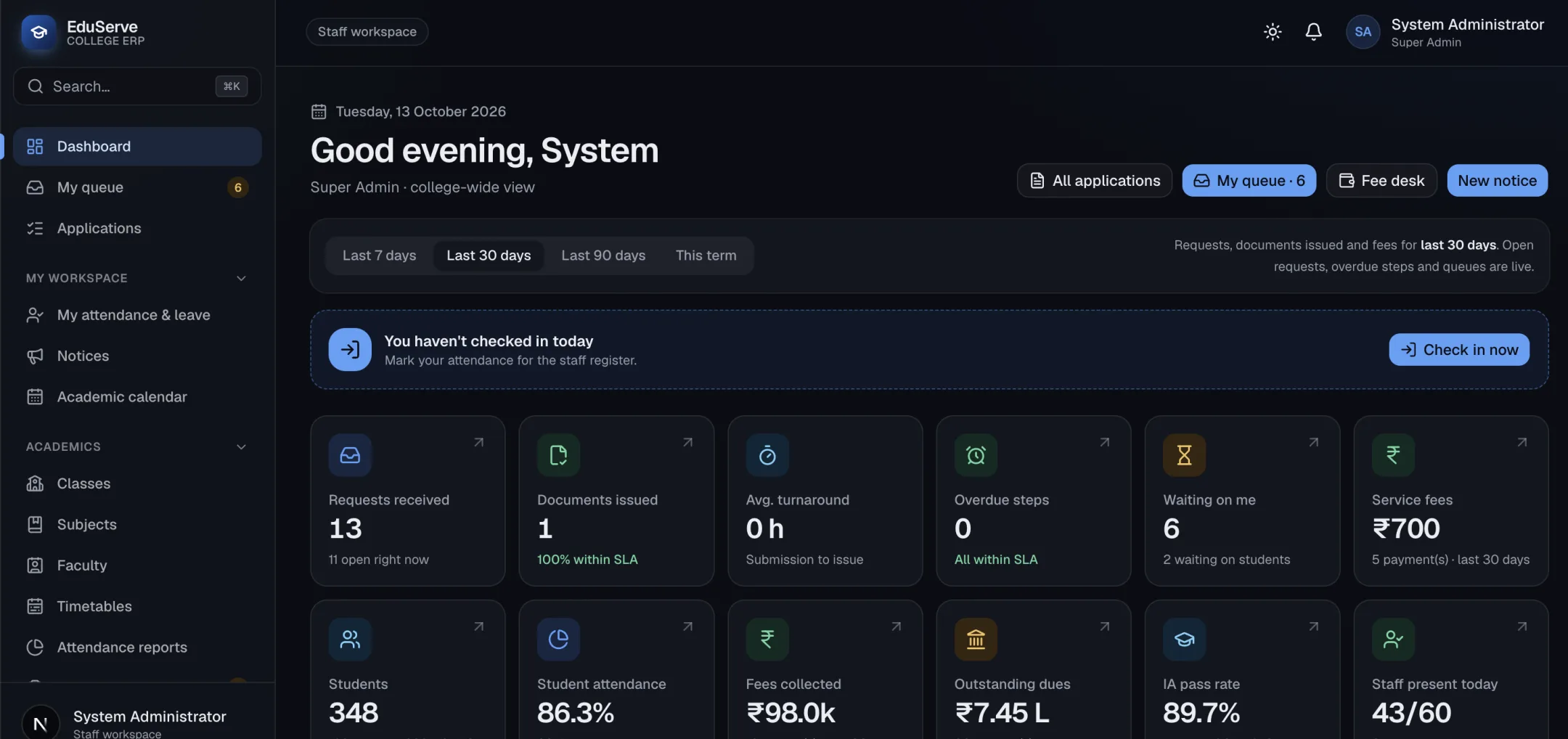Collapse the My Workspace section
This screenshot has width=1568, height=739.
[241, 278]
